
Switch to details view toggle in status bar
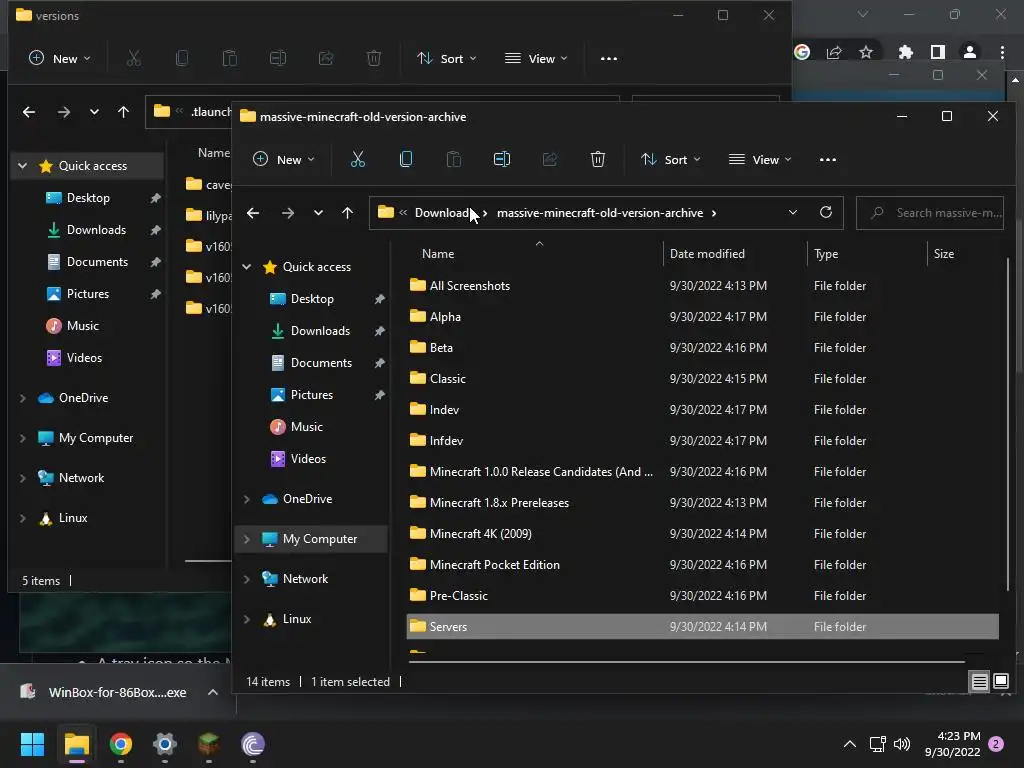coord(980,682)
